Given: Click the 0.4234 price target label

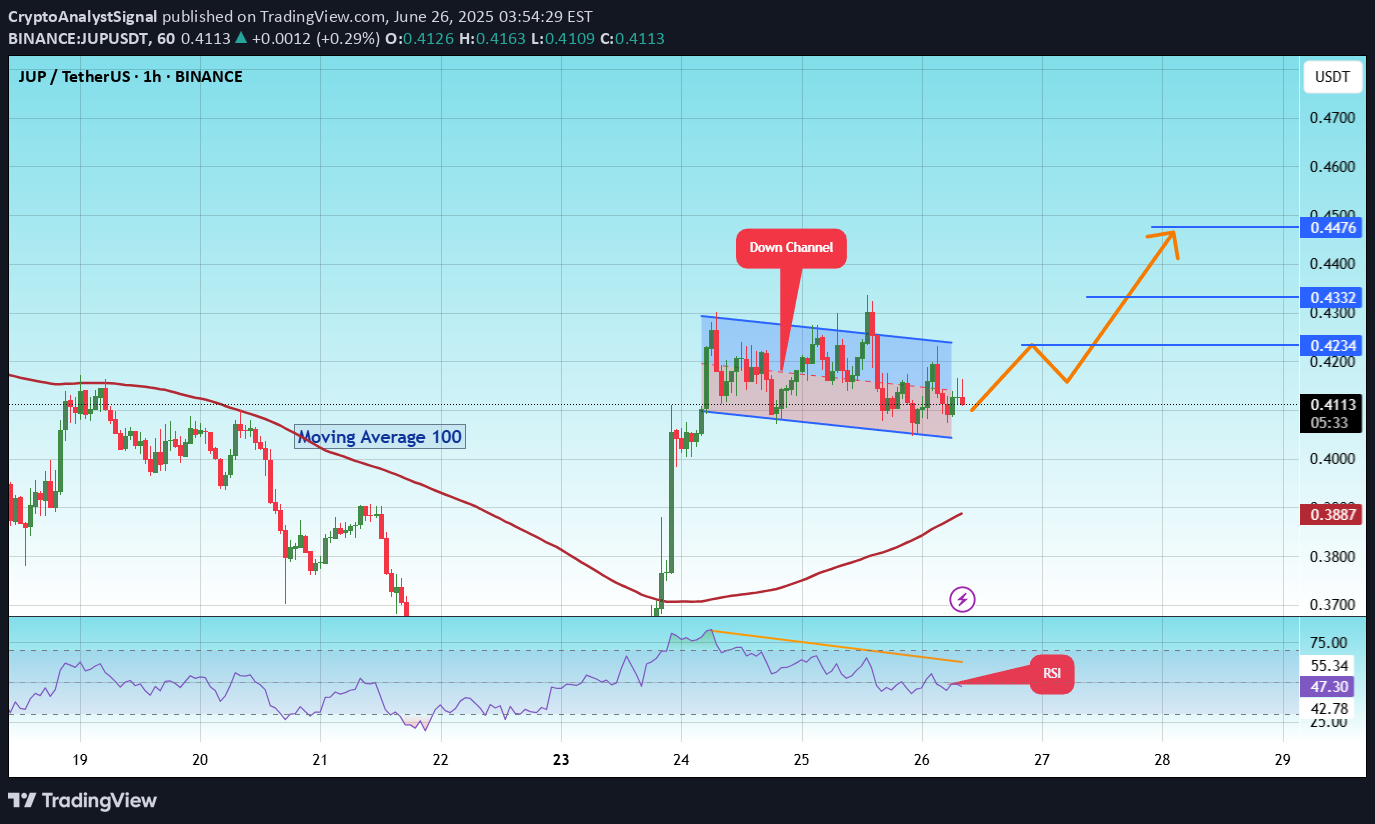Looking at the screenshot, I should pos(1332,346).
